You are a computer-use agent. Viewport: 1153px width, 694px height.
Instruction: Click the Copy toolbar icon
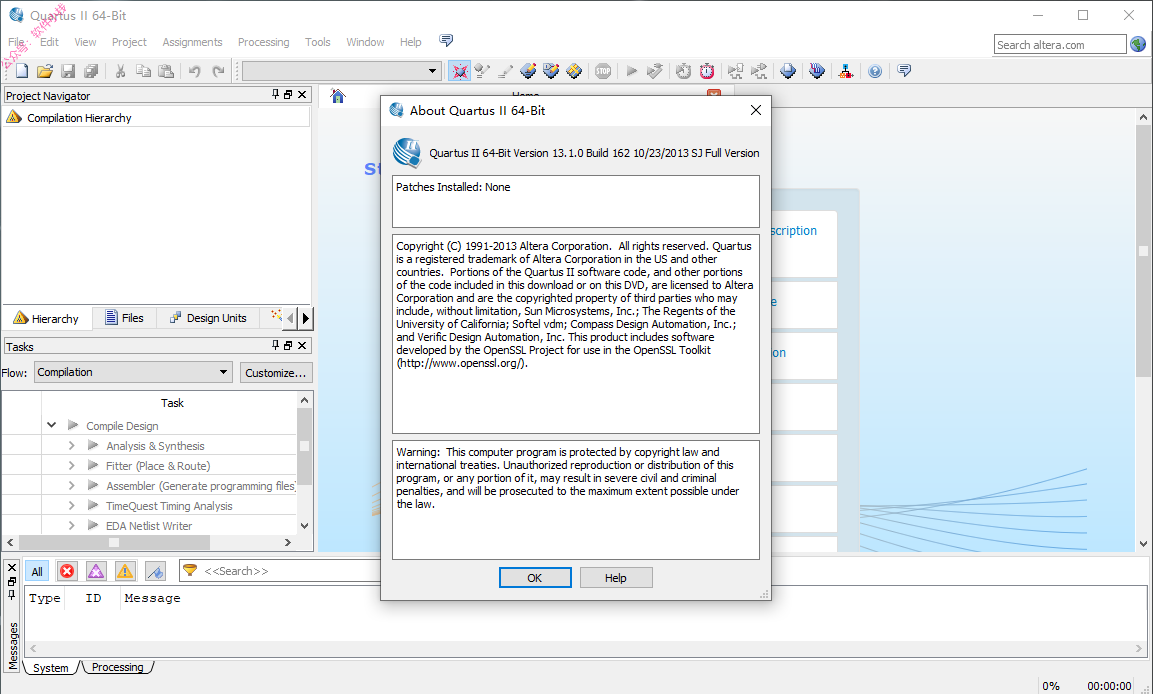[143, 71]
